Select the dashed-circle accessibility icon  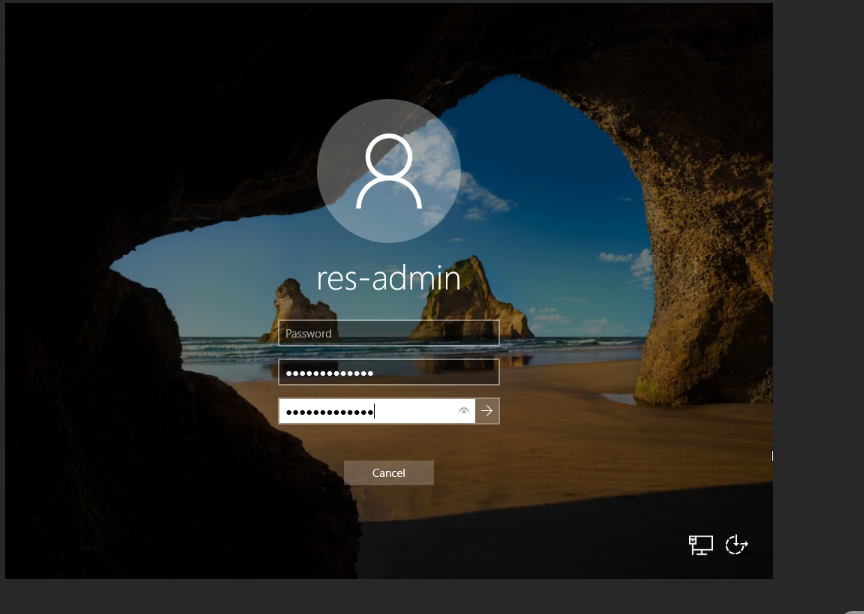pyautogui.click(x=737, y=545)
